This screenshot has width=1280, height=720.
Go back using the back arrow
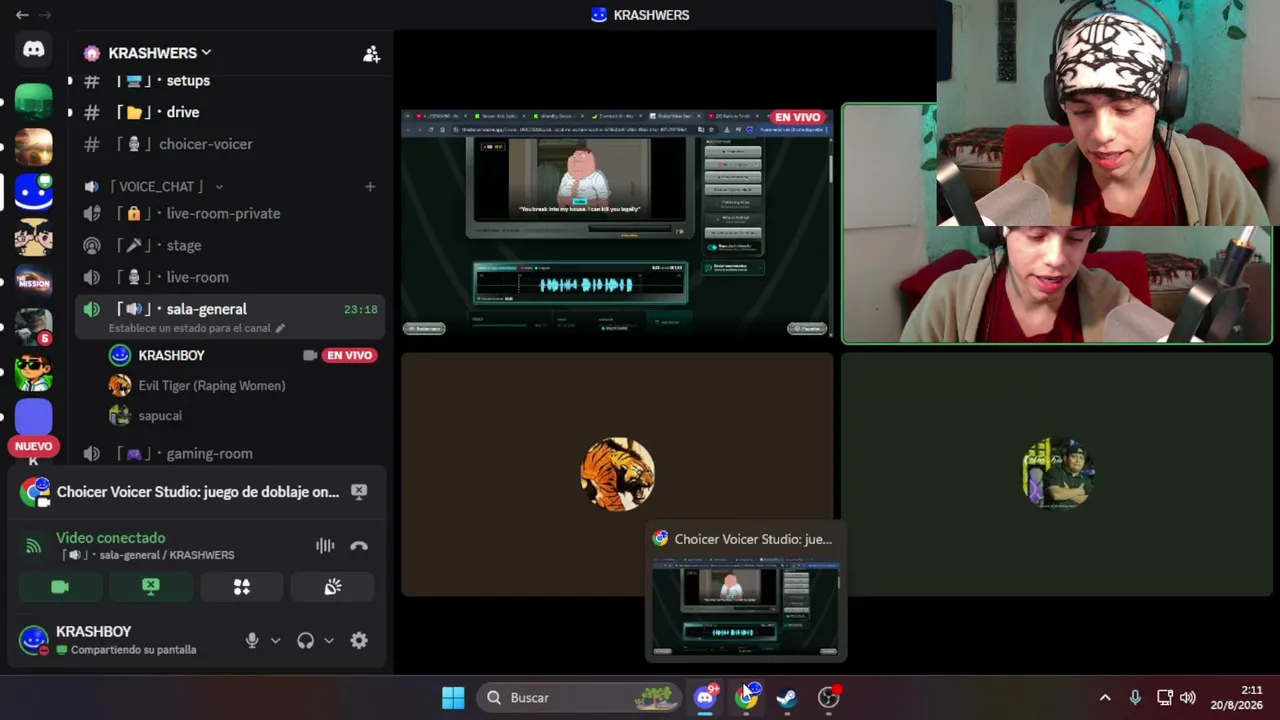tap(22, 15)
